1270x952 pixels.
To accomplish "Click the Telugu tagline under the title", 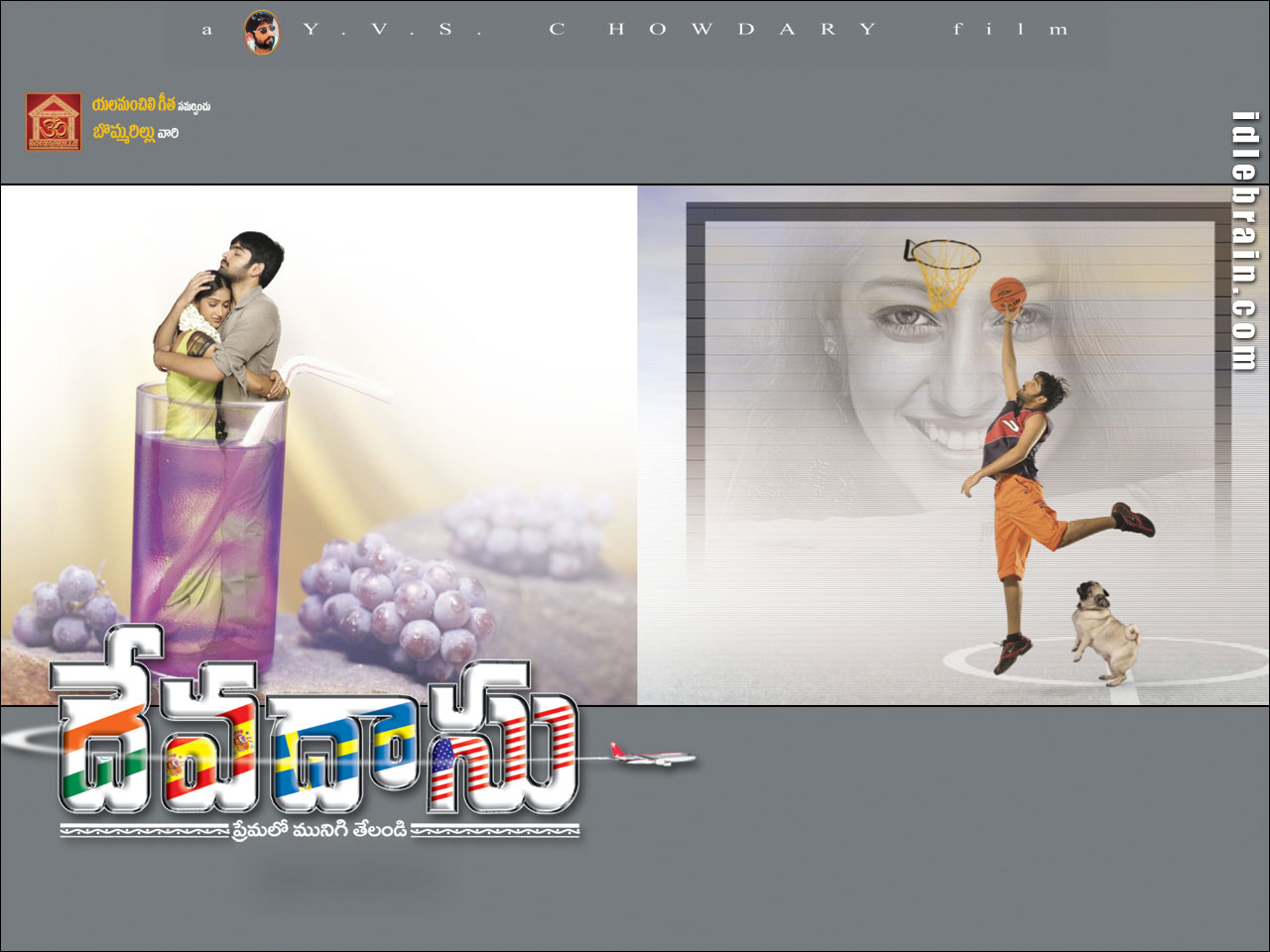I will (x=319, y=831).
